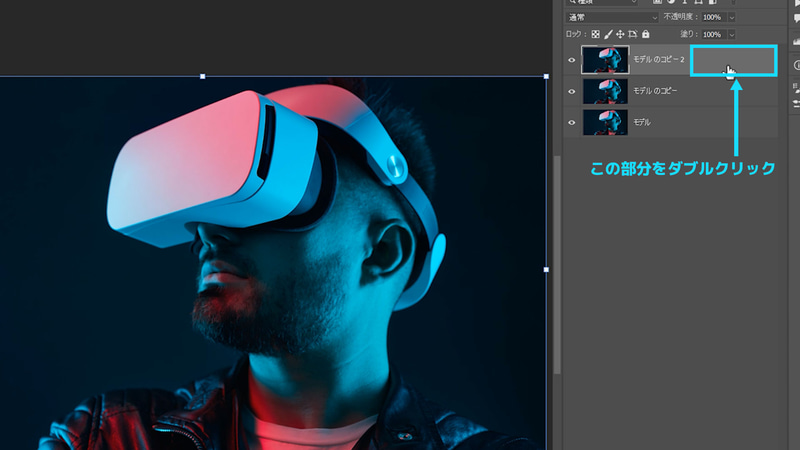Click the canvas vertical scrollbar

pyautogui.click(x=557, y=265)
